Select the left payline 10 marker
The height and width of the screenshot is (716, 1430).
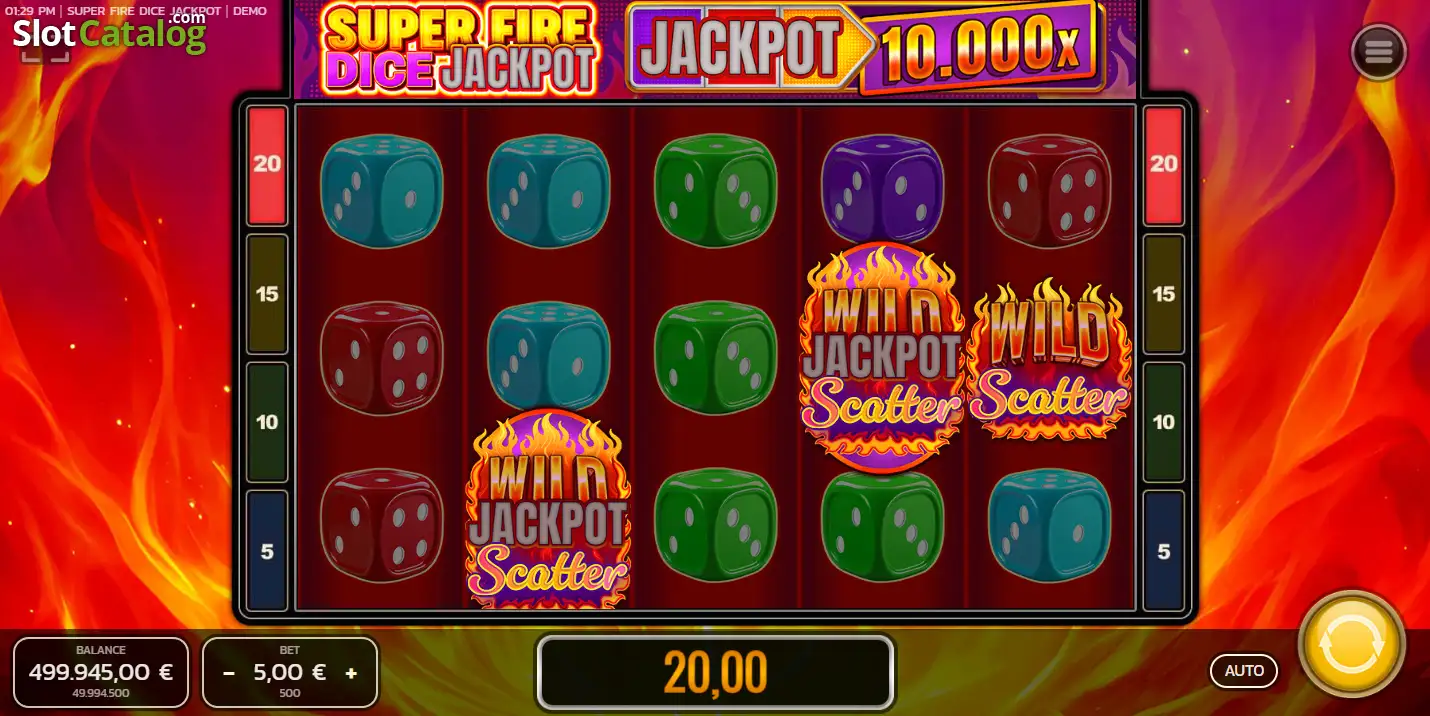tap(267, 422)
